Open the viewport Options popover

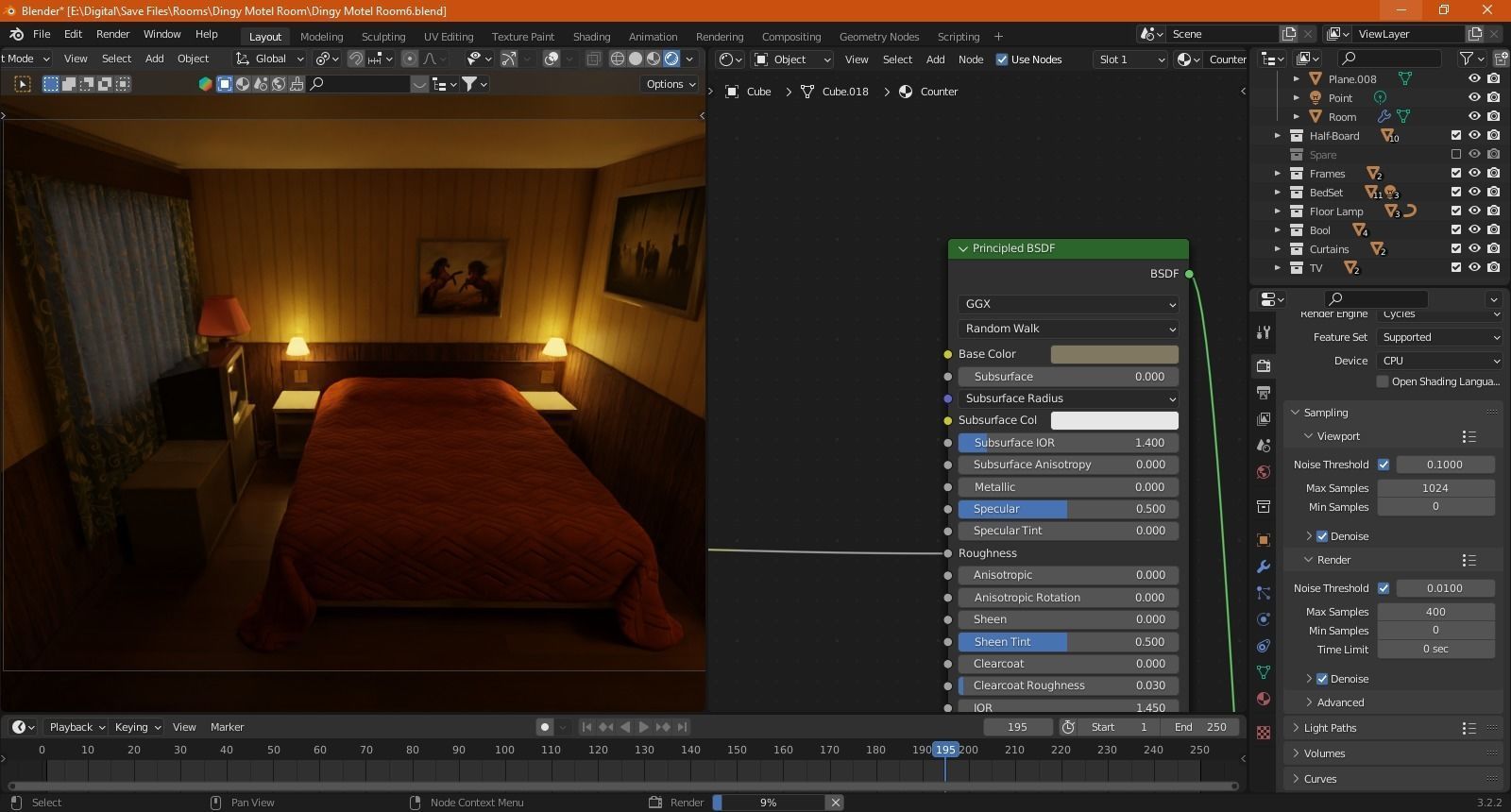pos(670,84)
